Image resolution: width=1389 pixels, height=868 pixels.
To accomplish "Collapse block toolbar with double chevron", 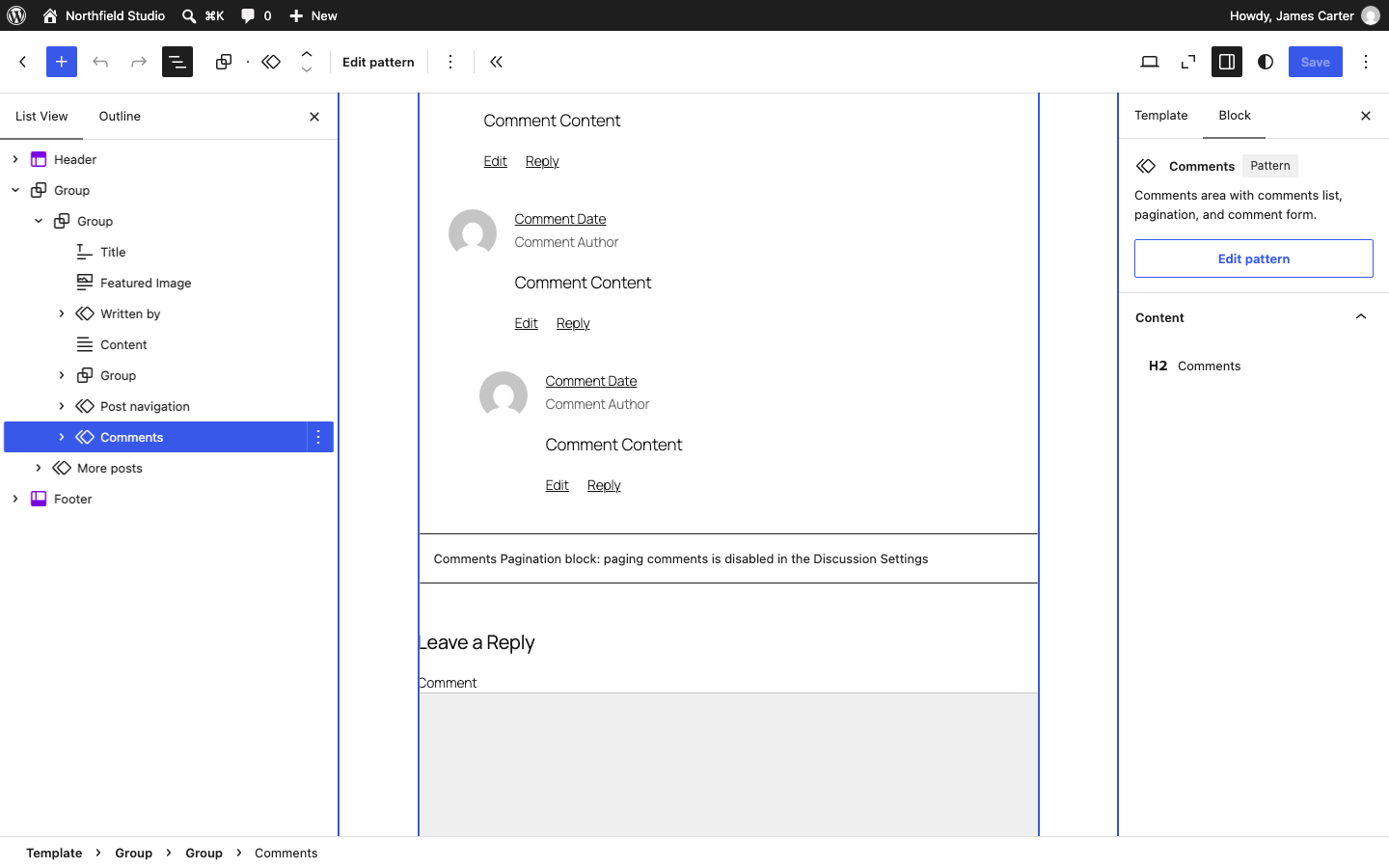I will pos(497,62).
